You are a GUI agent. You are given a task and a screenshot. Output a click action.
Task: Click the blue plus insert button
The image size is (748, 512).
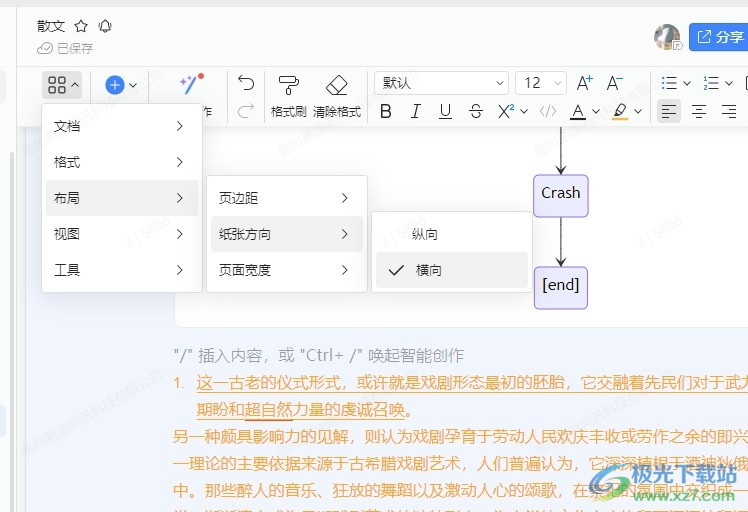[114, 85]
